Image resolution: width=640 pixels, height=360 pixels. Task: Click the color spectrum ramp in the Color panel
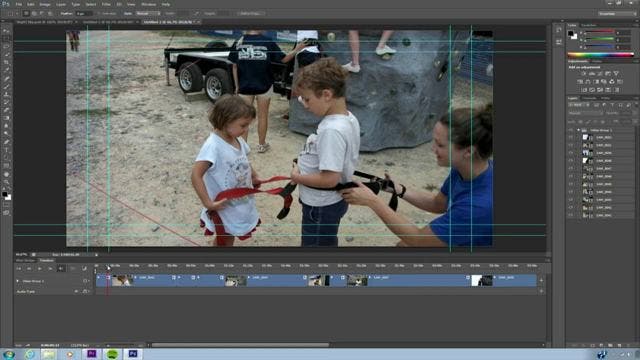[600, 55]
